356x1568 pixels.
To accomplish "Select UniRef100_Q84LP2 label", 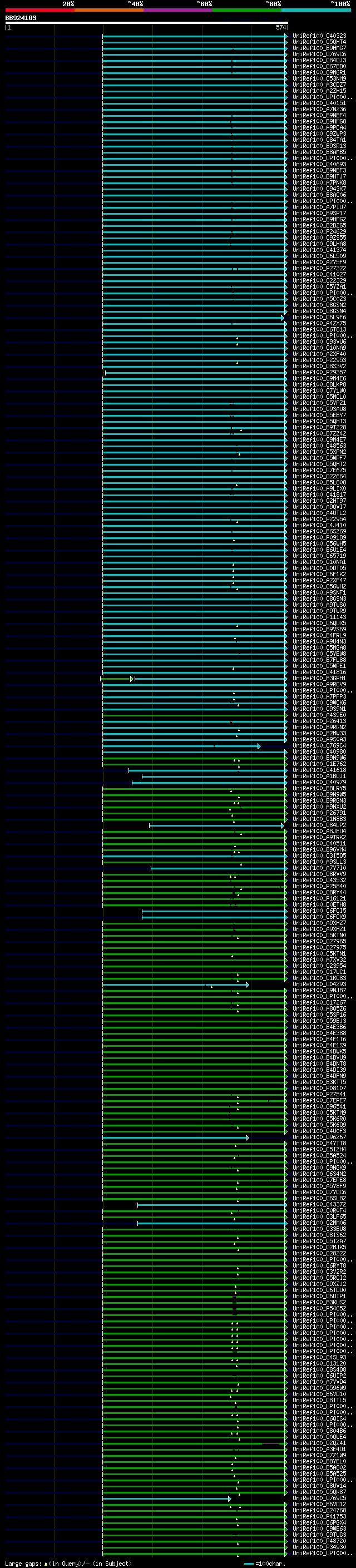I will [x=319, y=825].
